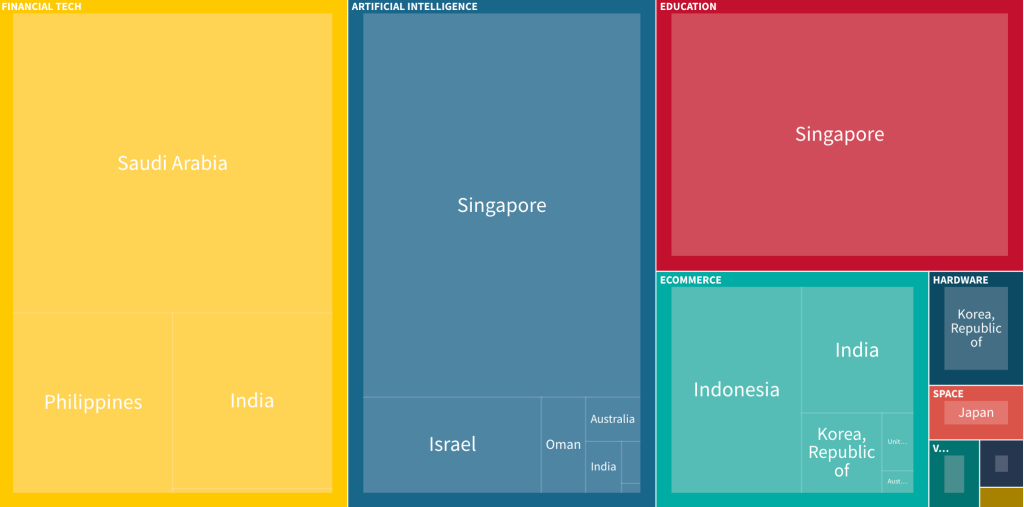Click the ECOMMERCE category header
The width and height of the screenshot is (1024, 507).
[691, 280]
